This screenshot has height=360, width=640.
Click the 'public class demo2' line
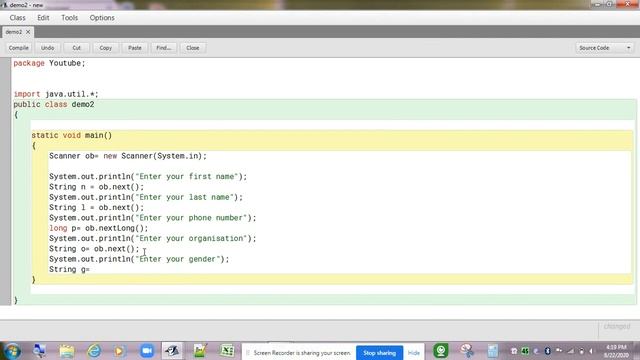pyautogui.click(x=54, y=104)
